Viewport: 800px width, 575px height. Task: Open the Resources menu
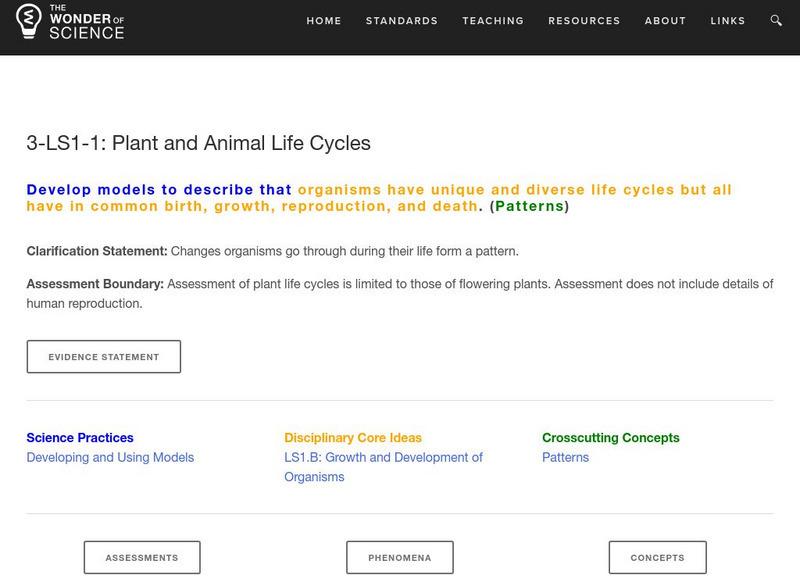coord(584,21)
